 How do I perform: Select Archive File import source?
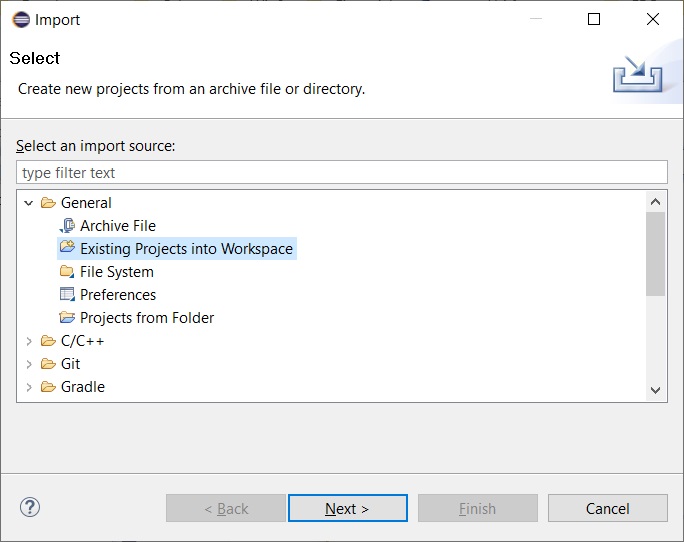[118, 226]
